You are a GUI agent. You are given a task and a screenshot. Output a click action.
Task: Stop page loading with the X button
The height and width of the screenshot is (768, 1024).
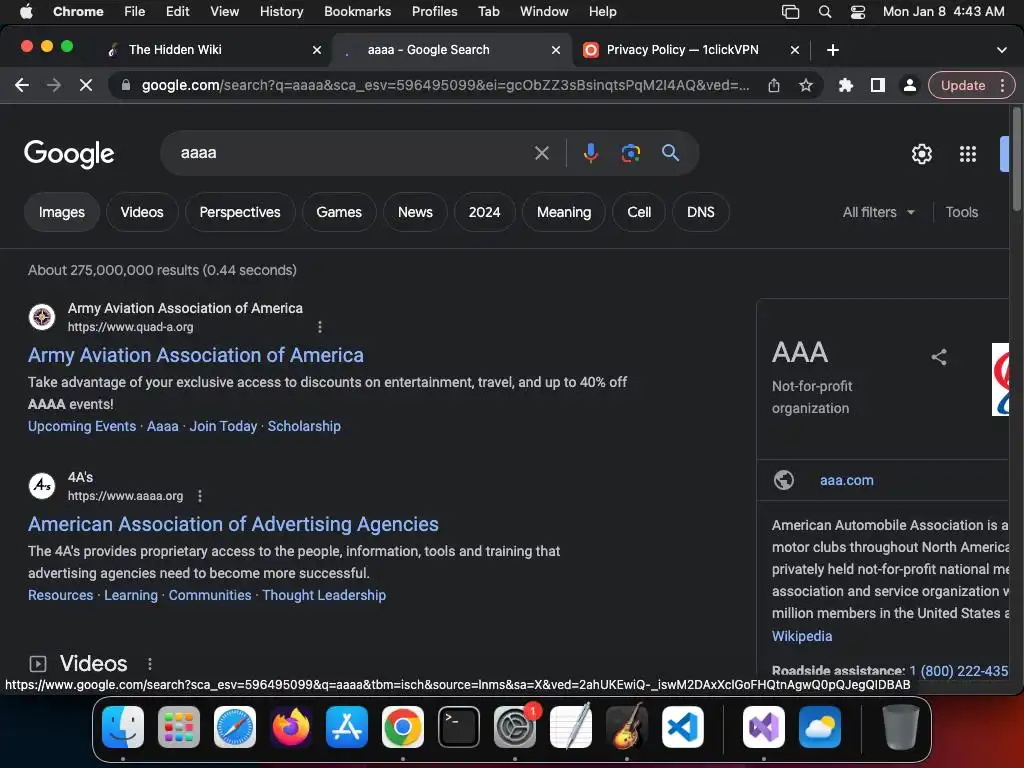coord(86,85)
